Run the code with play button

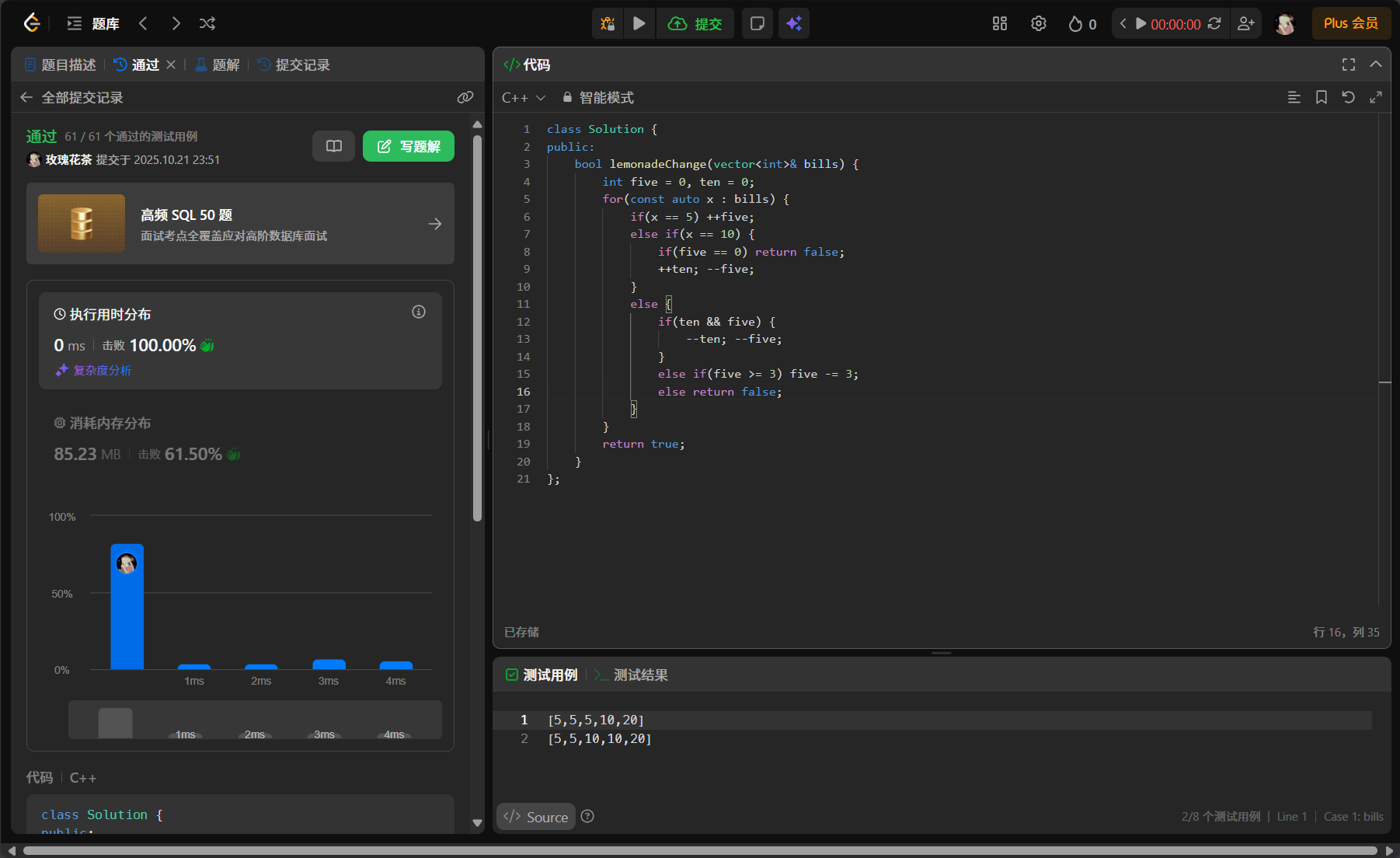(639, 23)
